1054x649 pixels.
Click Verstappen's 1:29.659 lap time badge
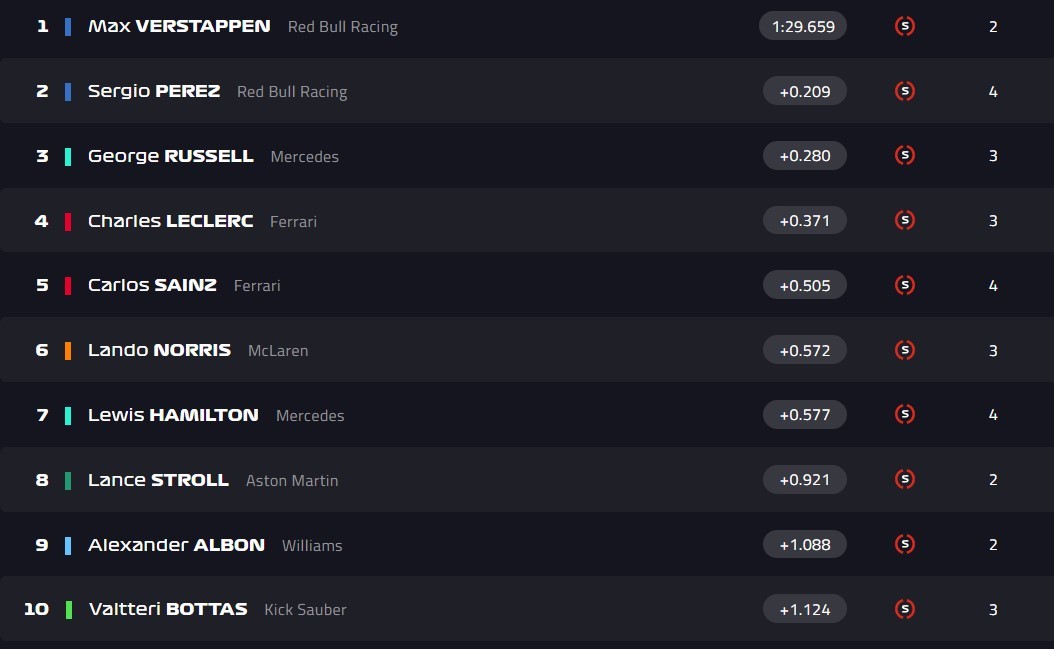coord(803,26)
